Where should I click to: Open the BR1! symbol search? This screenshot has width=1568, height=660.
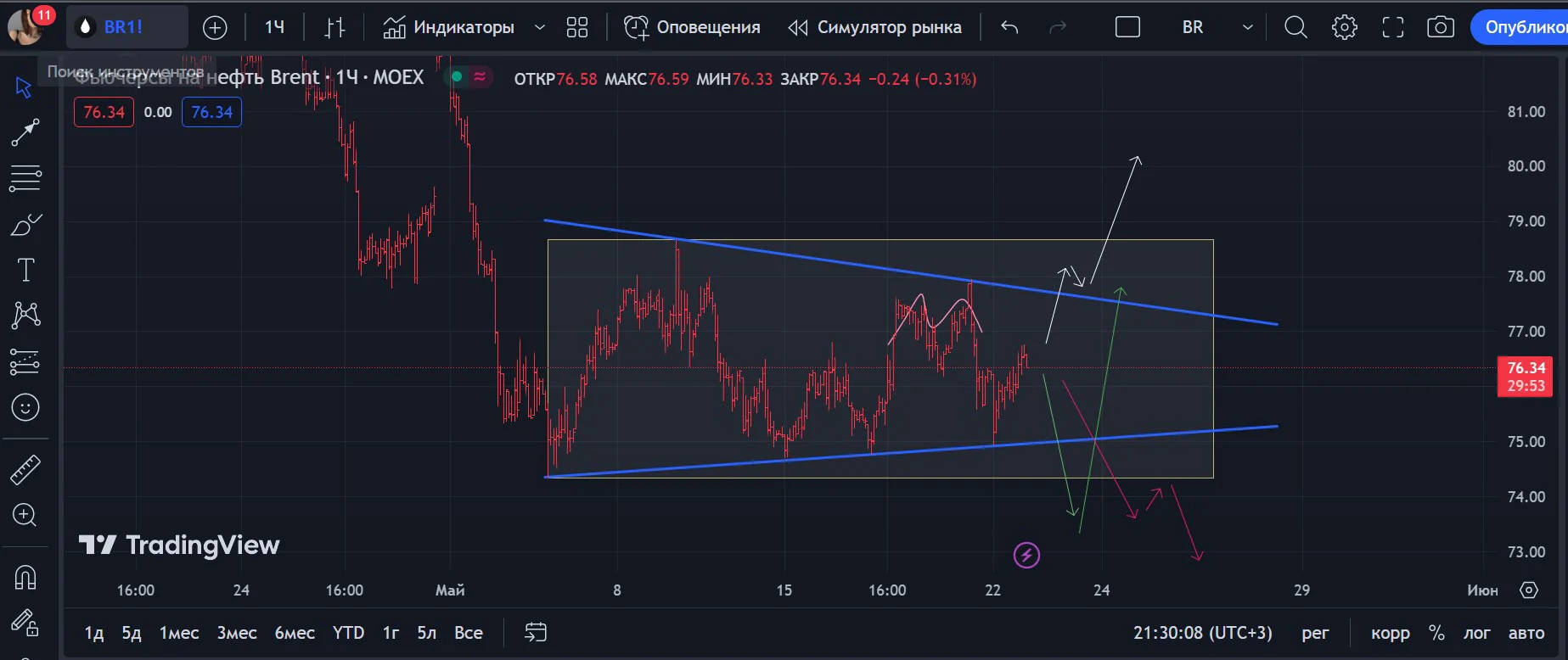(x=126, y=27)
